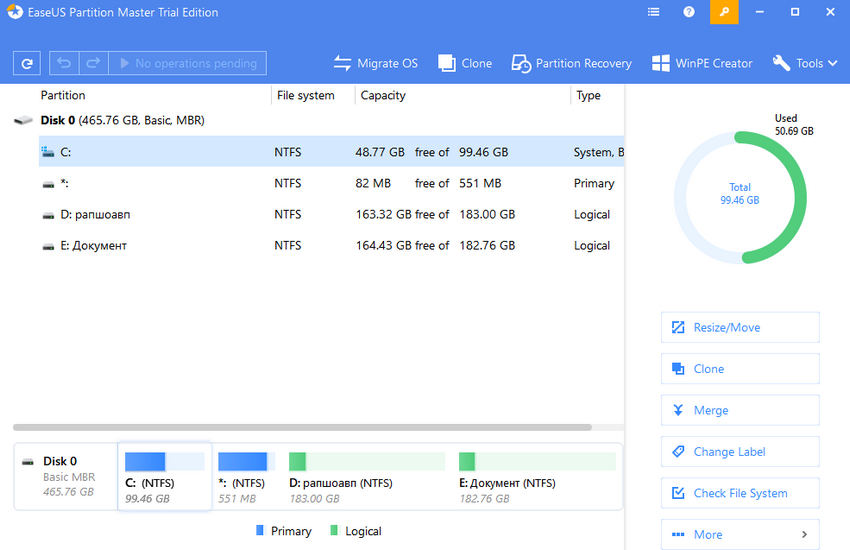Click Disk 0 Basic MBR label in disk map
Viewport: 850px width, 550px height.
pyautogui.click(x=69, y=476)
